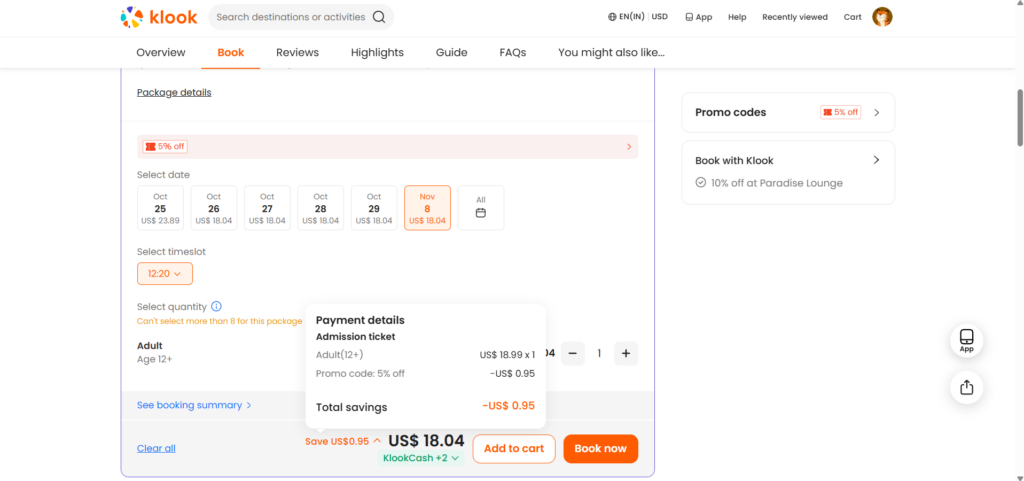The image size is (1024, 481).
Task: Increase Adult quantity with plus
Action: coord(626,353)
